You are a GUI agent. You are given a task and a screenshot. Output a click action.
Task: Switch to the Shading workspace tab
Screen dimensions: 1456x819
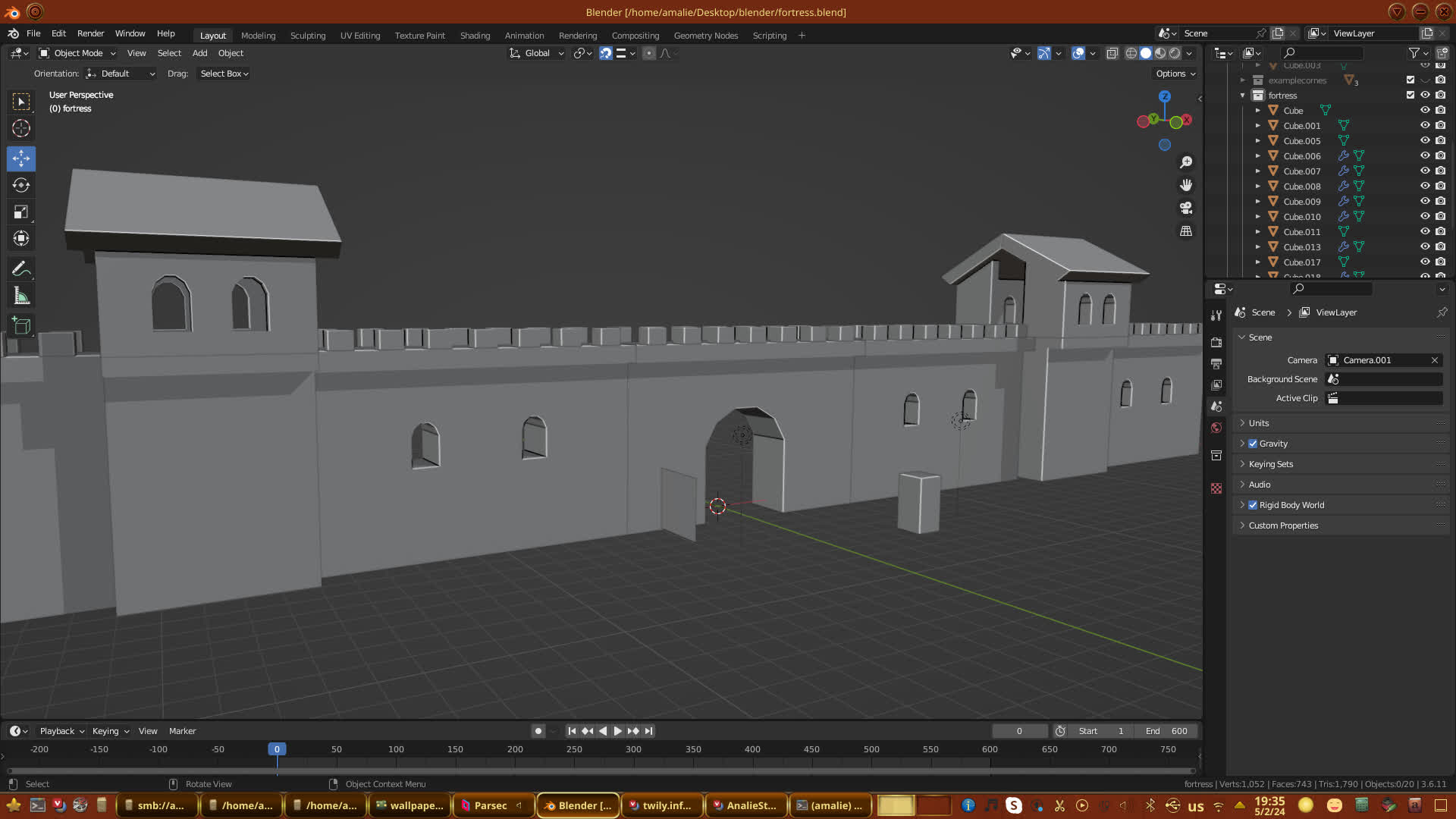point(475,36)
